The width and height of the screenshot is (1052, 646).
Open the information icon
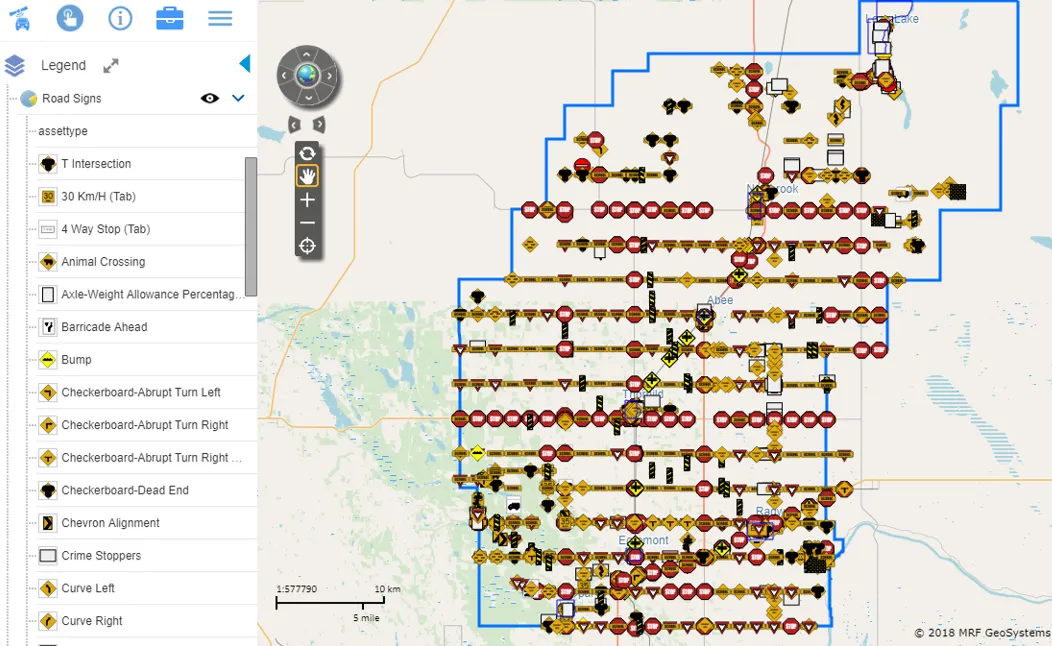tap(120, 18)
